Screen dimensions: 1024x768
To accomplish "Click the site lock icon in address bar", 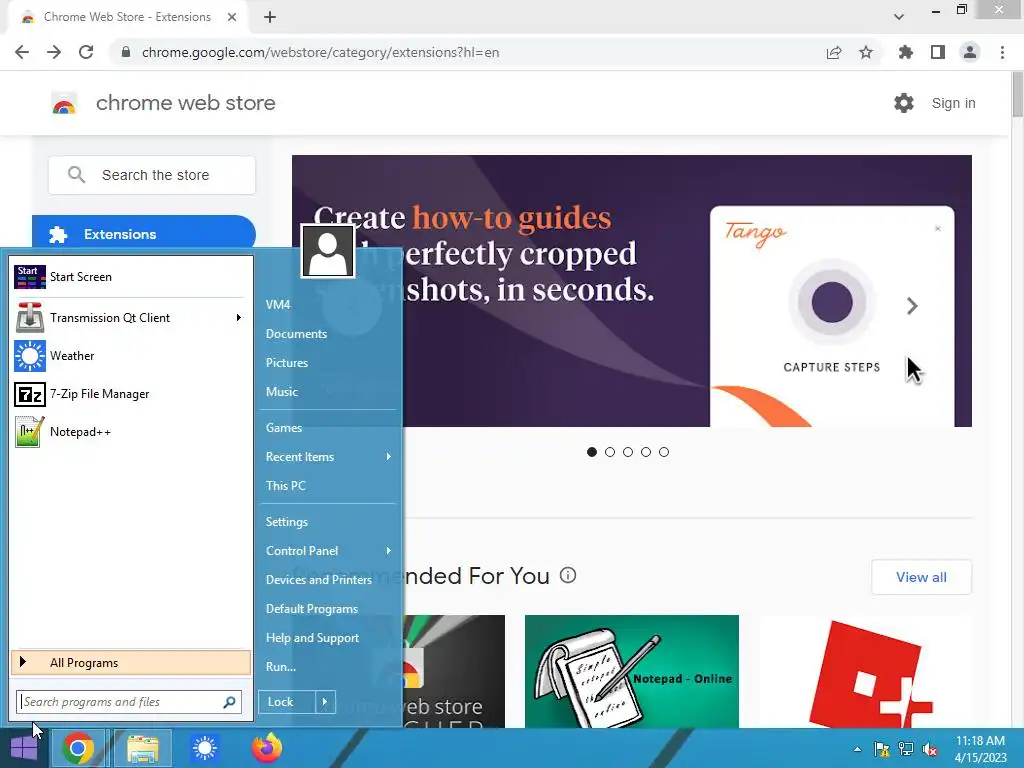I will click(126, 52).
